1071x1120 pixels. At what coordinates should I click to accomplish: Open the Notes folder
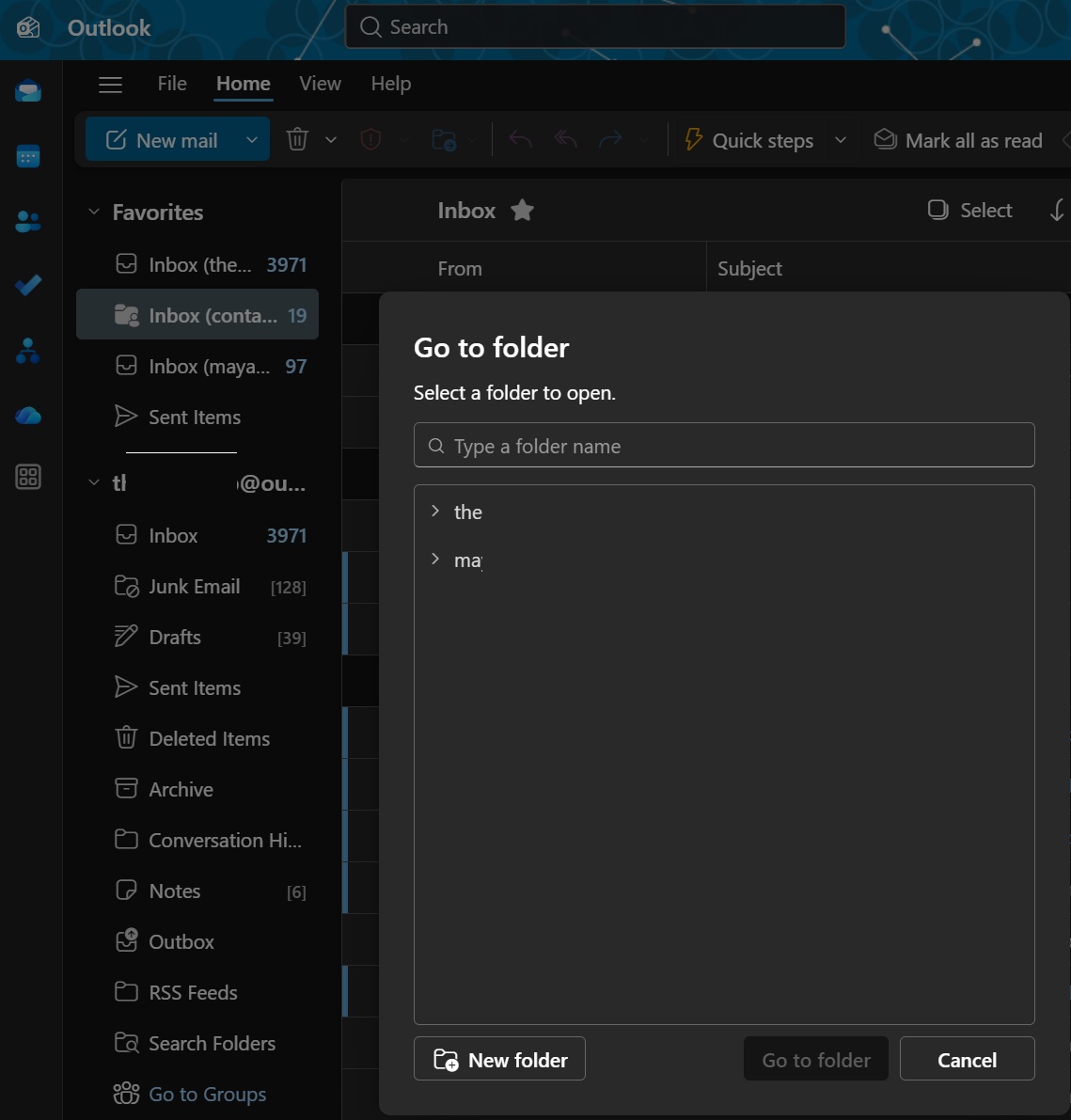click(197, 891)
